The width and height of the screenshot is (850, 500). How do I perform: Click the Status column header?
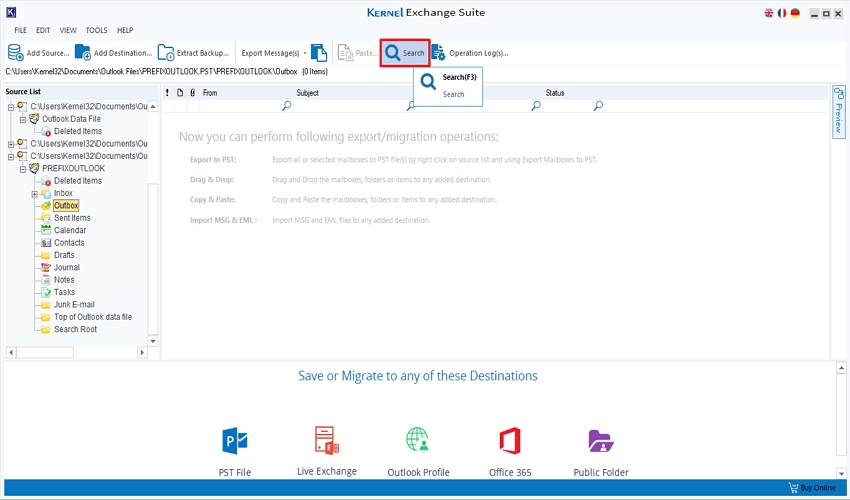point(555,93)
